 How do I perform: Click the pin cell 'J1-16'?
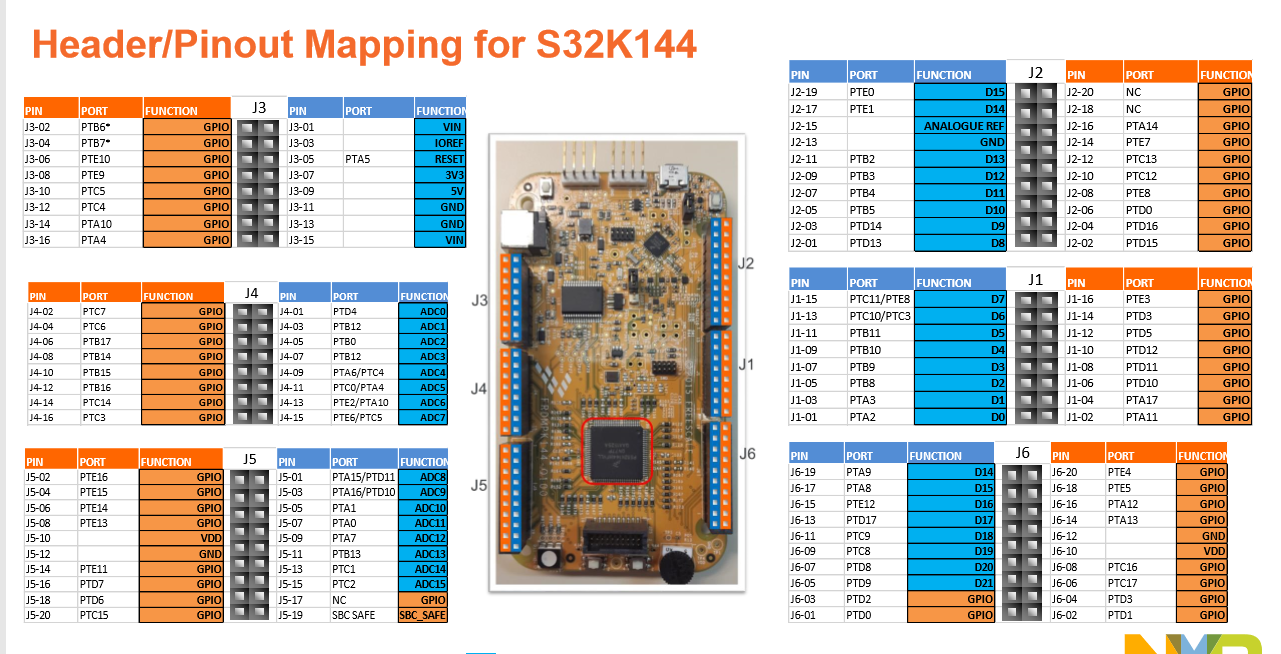click(1094, 299)
